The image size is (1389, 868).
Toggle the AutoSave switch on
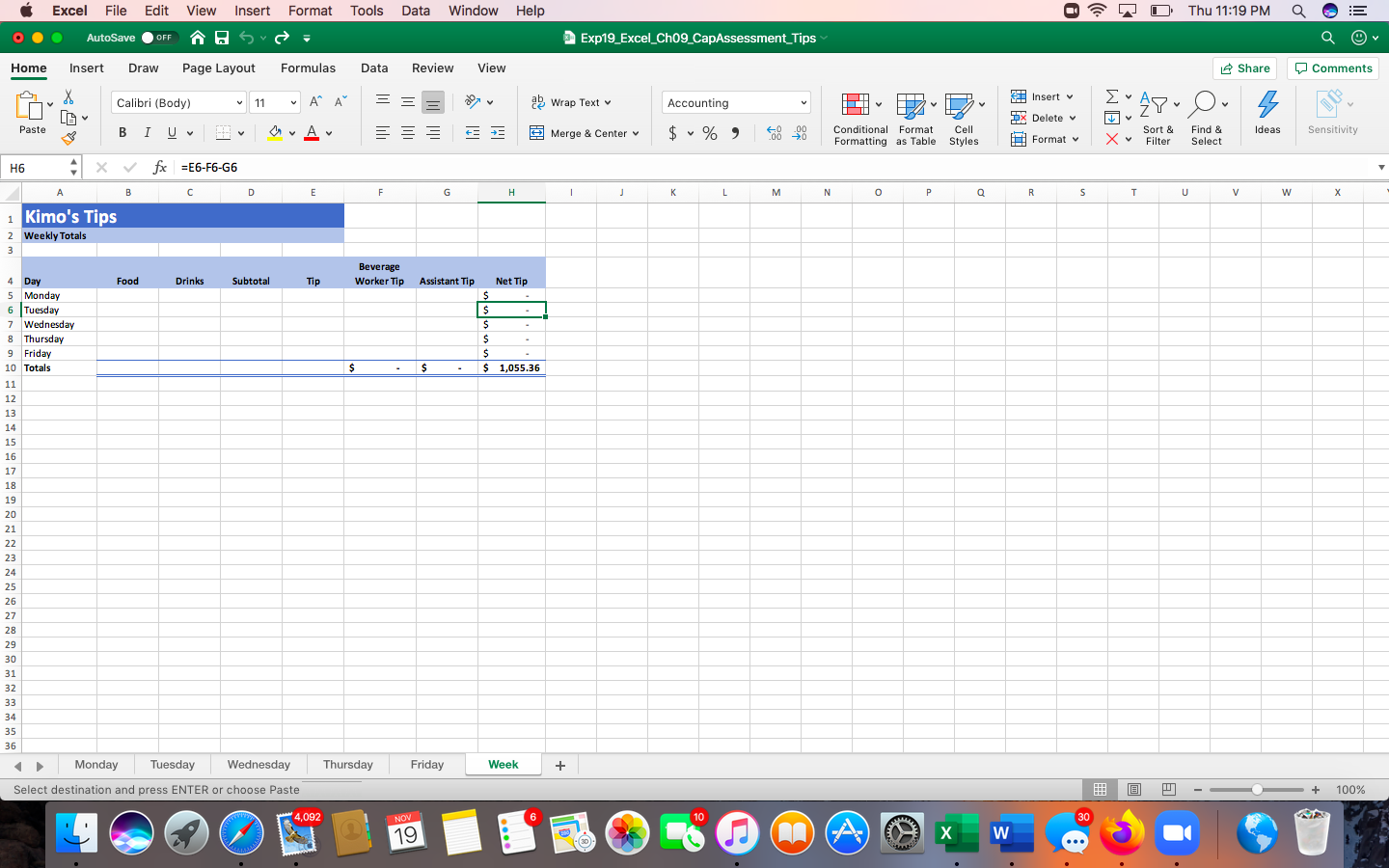(x=160, y=37)
